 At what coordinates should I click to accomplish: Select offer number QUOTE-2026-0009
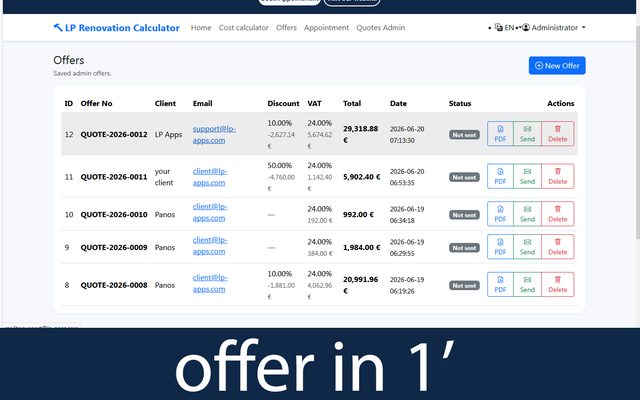[x=114, y=247]
